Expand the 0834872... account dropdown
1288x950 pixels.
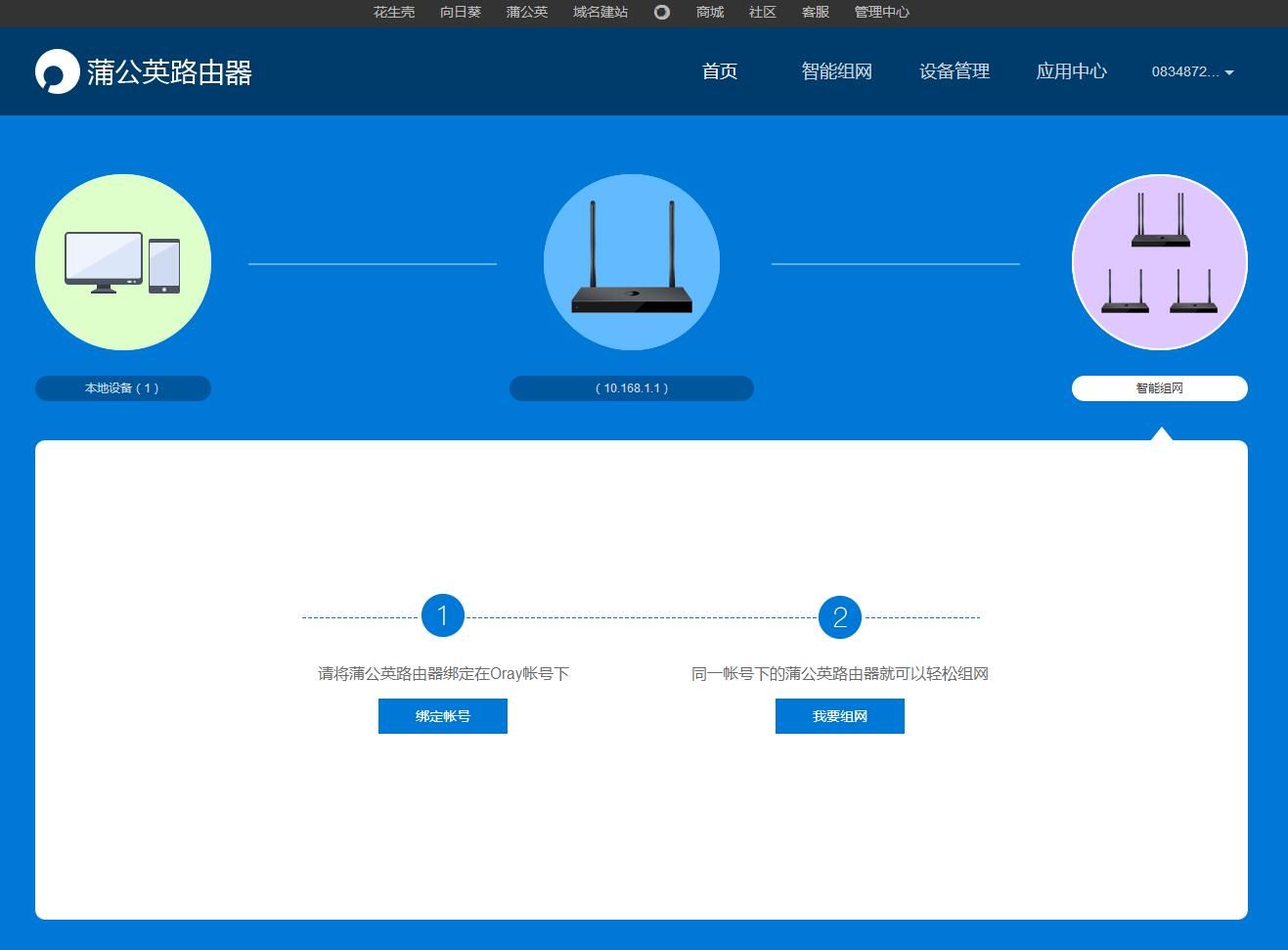pos(1192,71)
